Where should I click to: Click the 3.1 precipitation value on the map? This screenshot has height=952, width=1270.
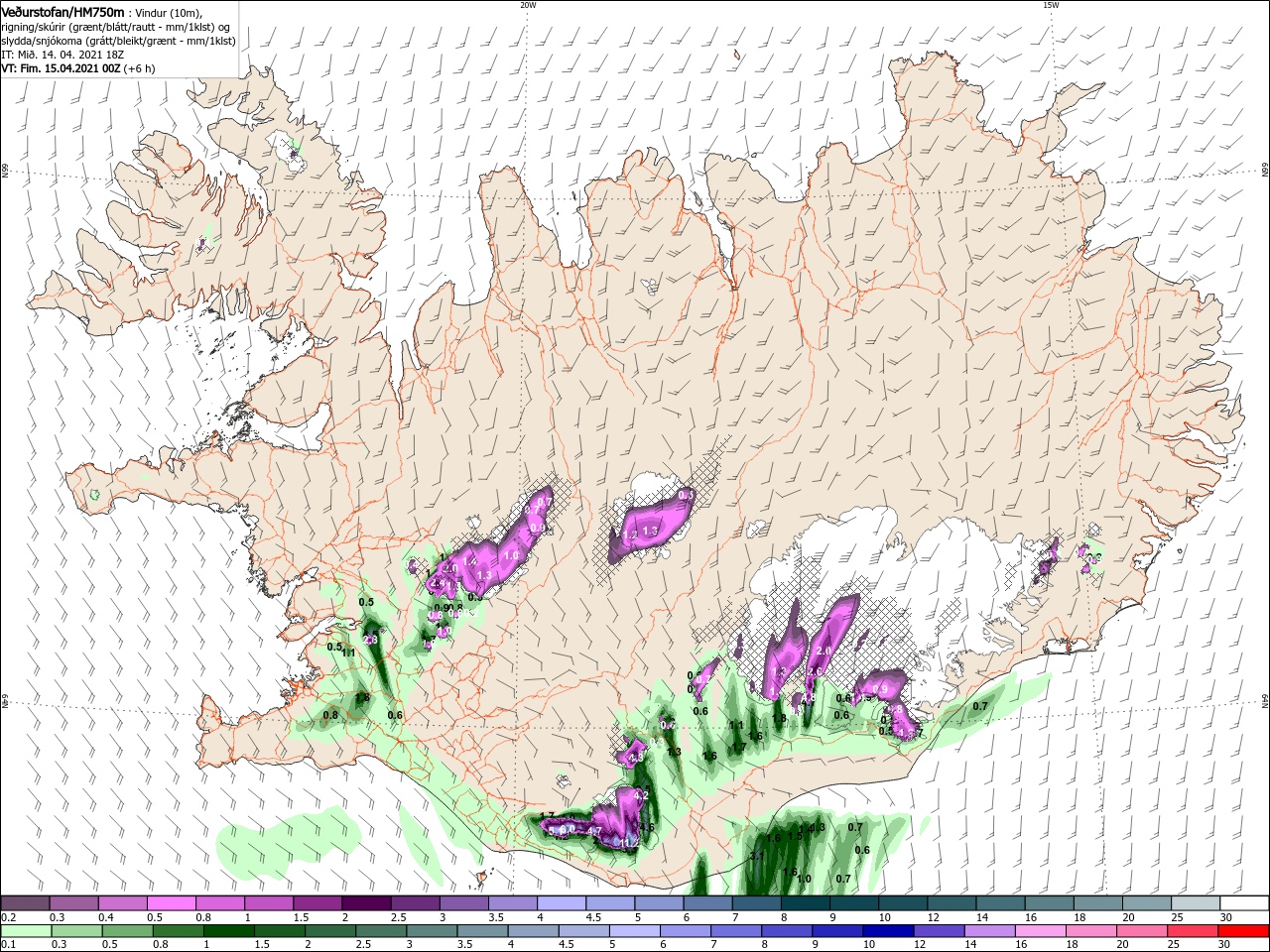pyautogui.click(x=757, y=855)
